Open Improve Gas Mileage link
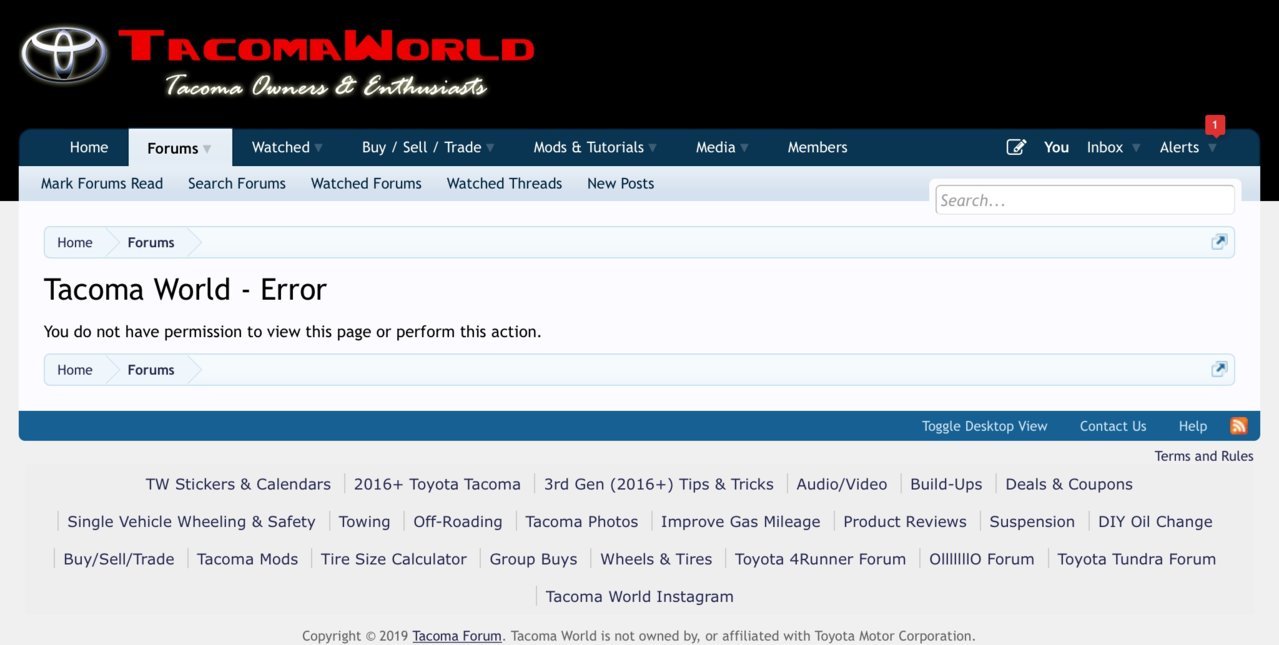The height and width of the screenshot is (645, 1279). click(x=741, y=521)
